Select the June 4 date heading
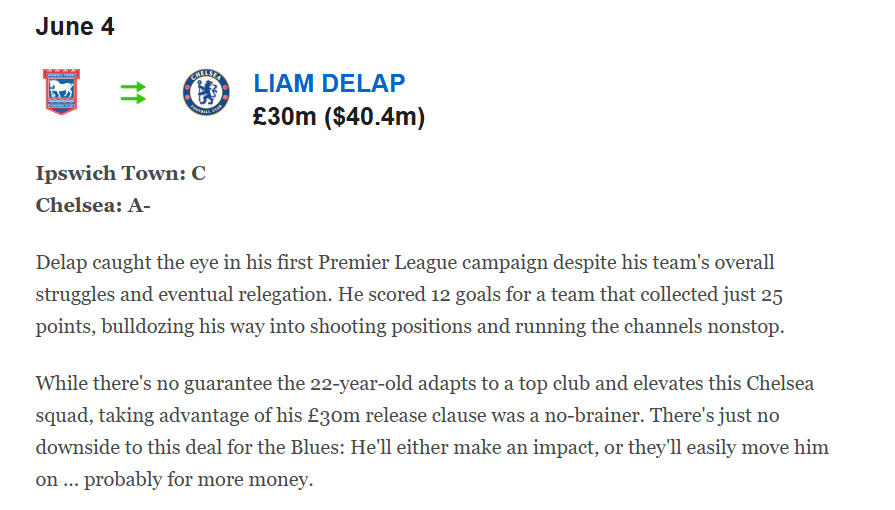 [x=75, y=26]
